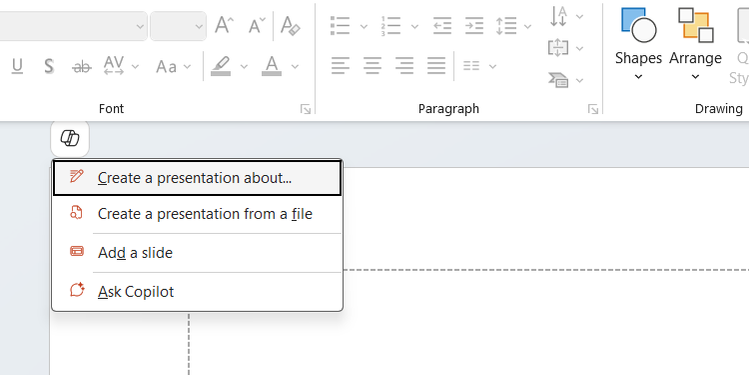Screen dimensions: 749x375
Task: Increase list indent level
Action: pyautogui.click(x=474, y=26)
